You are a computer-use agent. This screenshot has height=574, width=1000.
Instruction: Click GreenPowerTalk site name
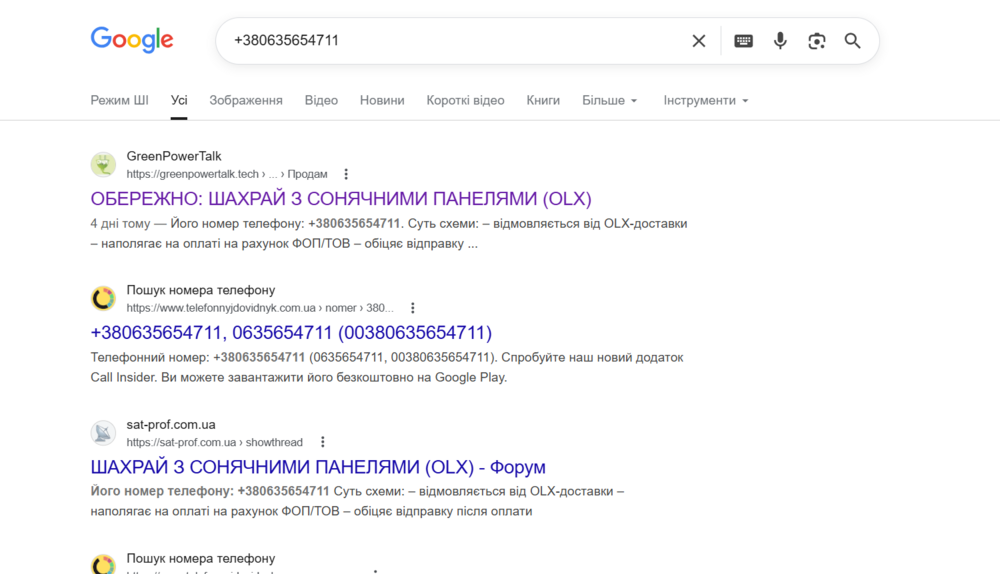[173, 156]
